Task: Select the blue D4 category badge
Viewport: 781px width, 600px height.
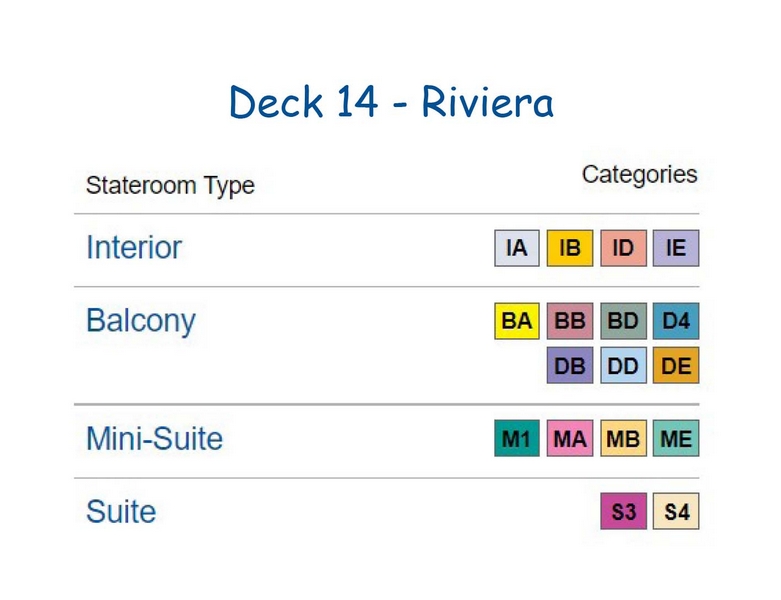Action: 676,321
